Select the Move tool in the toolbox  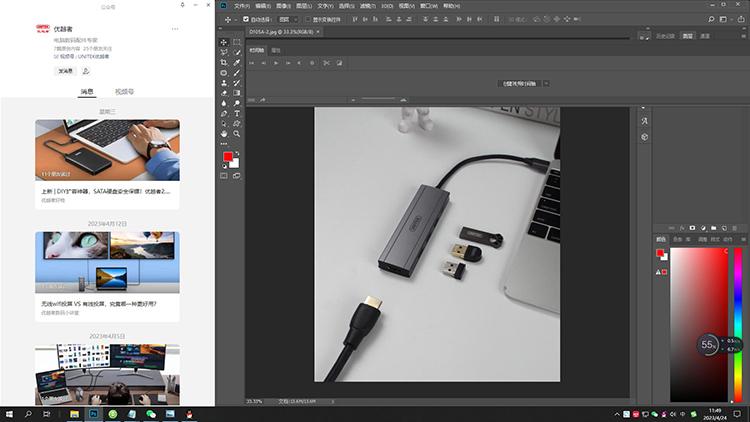tap(224, 42)
